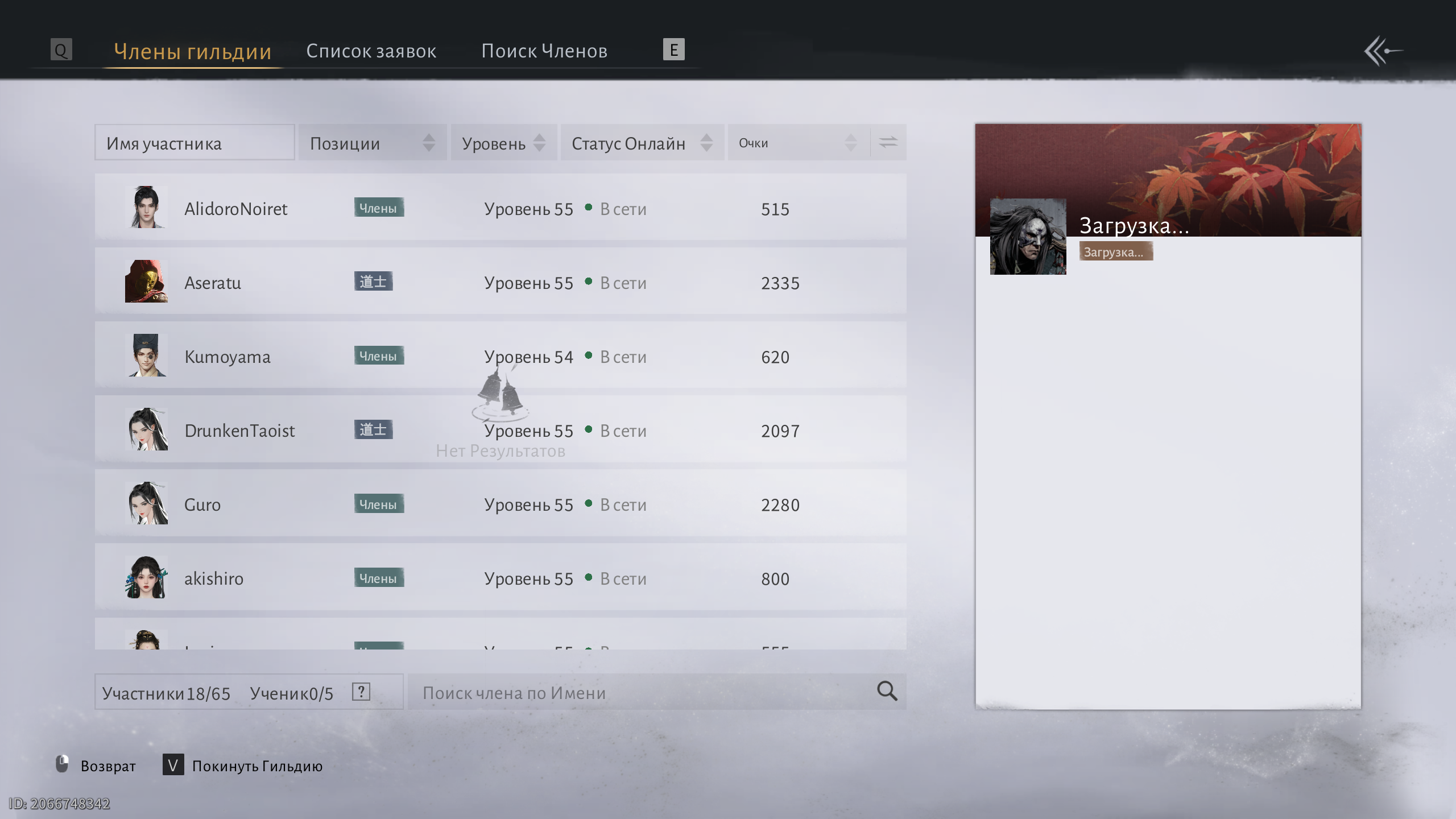Click the question mark help icon
The height and width of the screenshot is (819, 1456).
pyautogui.click(x=361, y=692)
